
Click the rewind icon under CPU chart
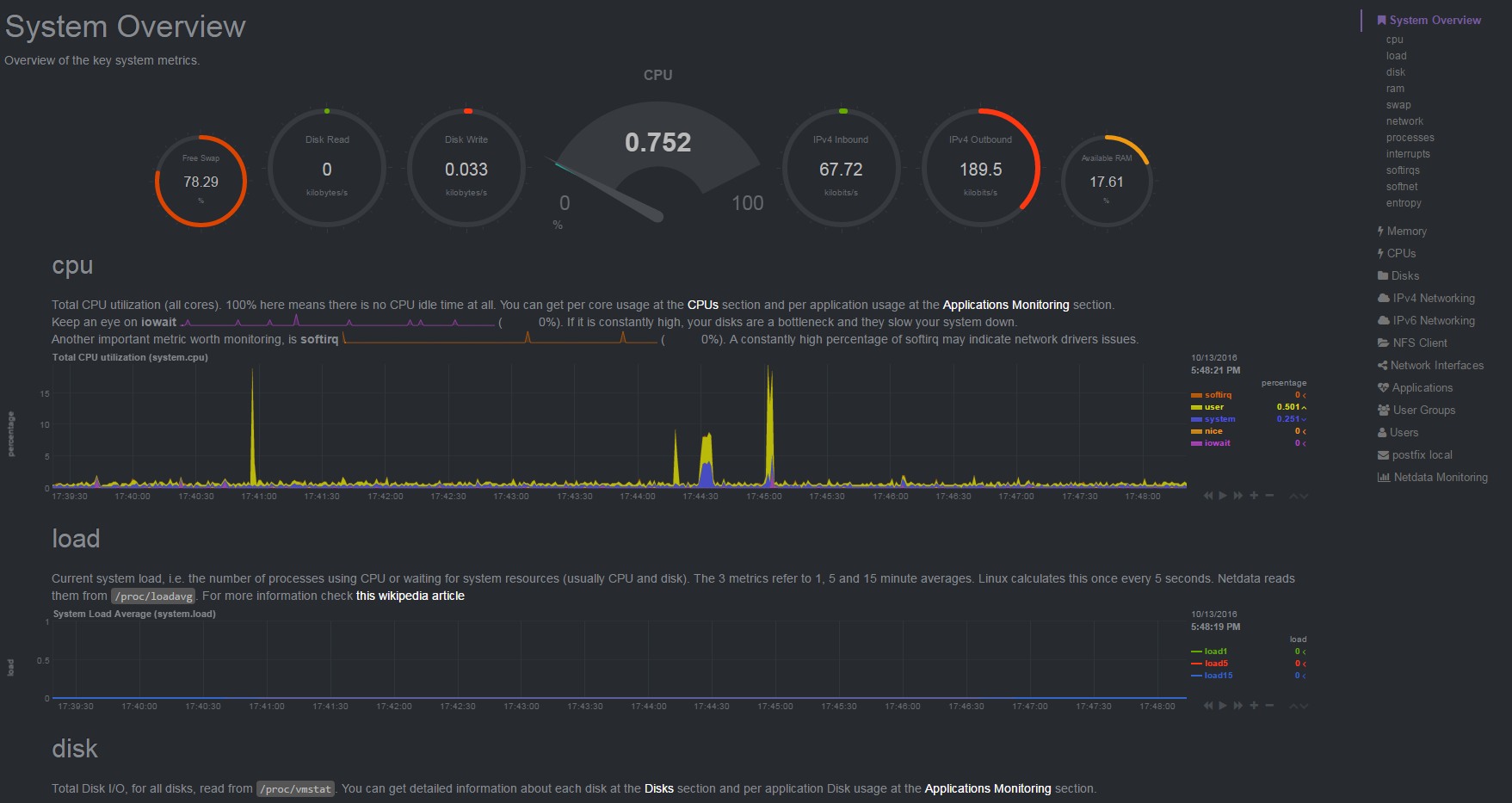1208,496
